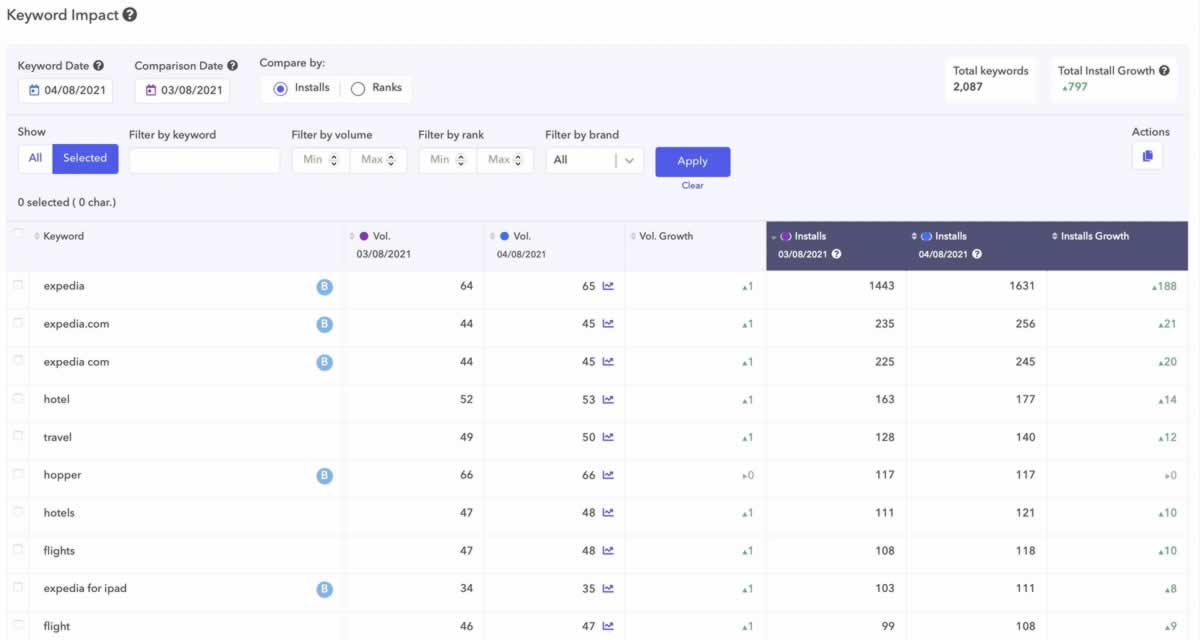Show Selected keywords only
Screen dimensions: 1200x640
coord(85,158)
